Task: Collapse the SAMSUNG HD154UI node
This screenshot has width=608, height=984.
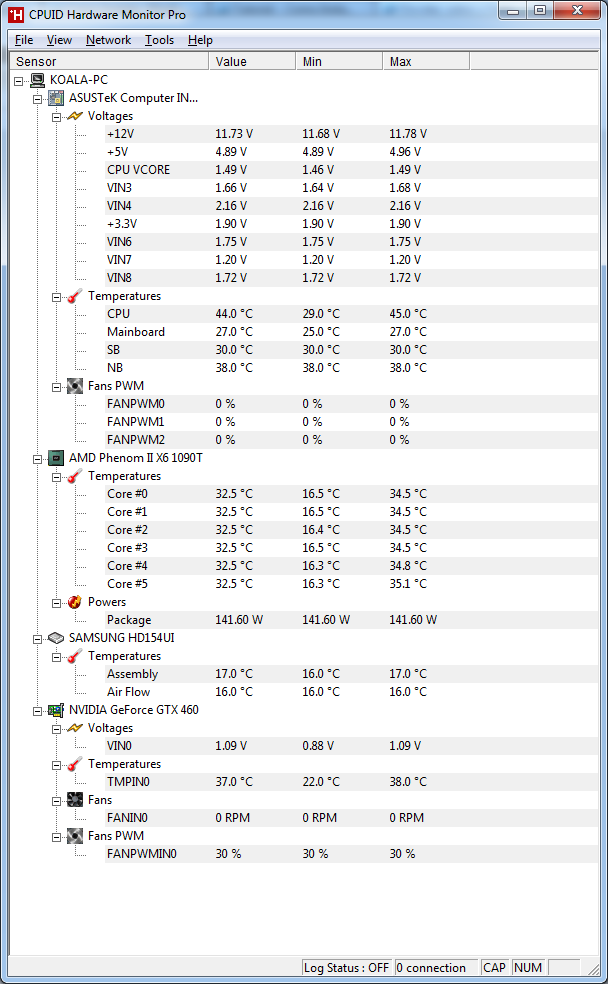Action: (x=38, y=639)
